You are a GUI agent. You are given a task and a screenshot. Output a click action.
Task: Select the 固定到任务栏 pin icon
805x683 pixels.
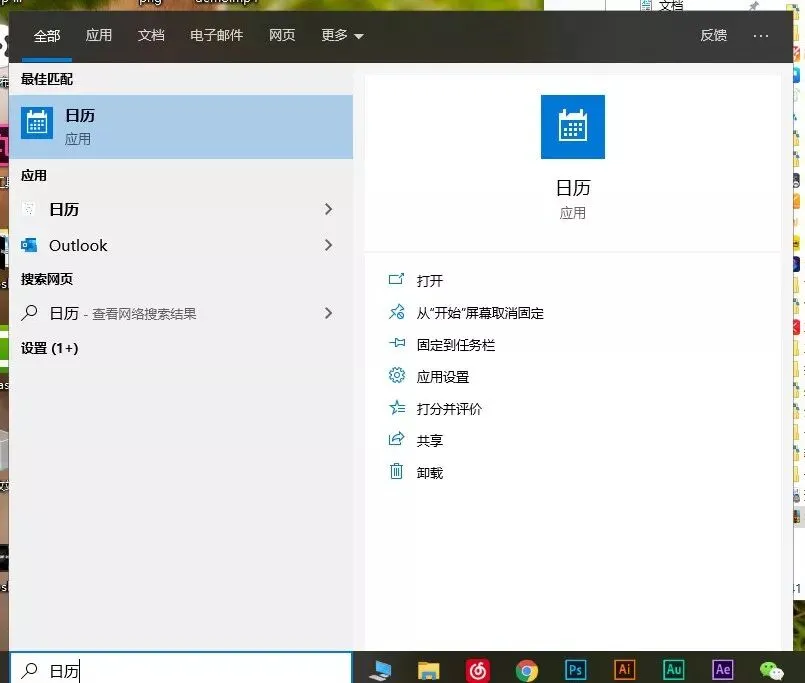coord(396,344)
